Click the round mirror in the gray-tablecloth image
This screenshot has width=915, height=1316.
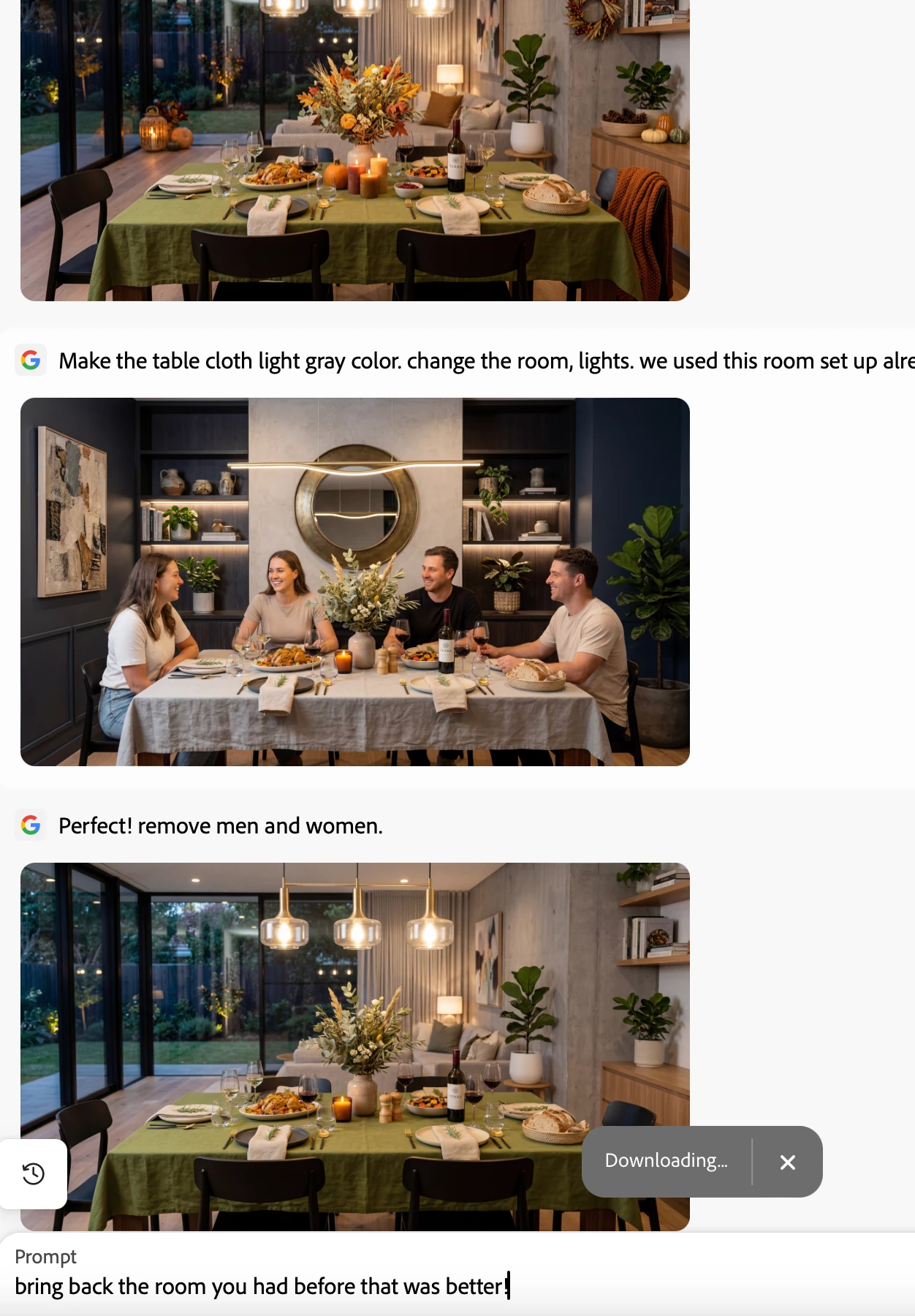pos(357,506)
